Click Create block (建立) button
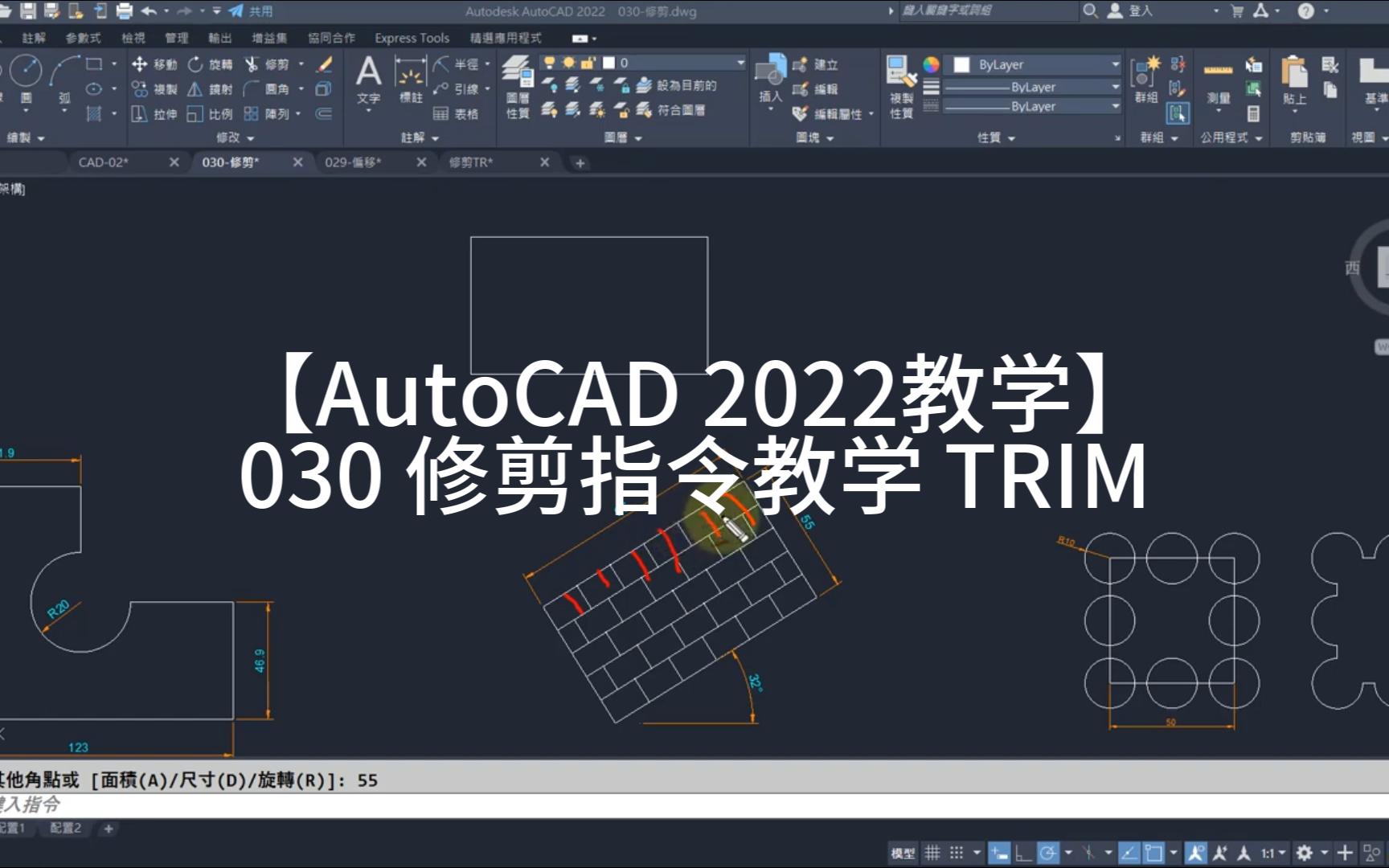The image size is (1389, 868). click(815, 64)
